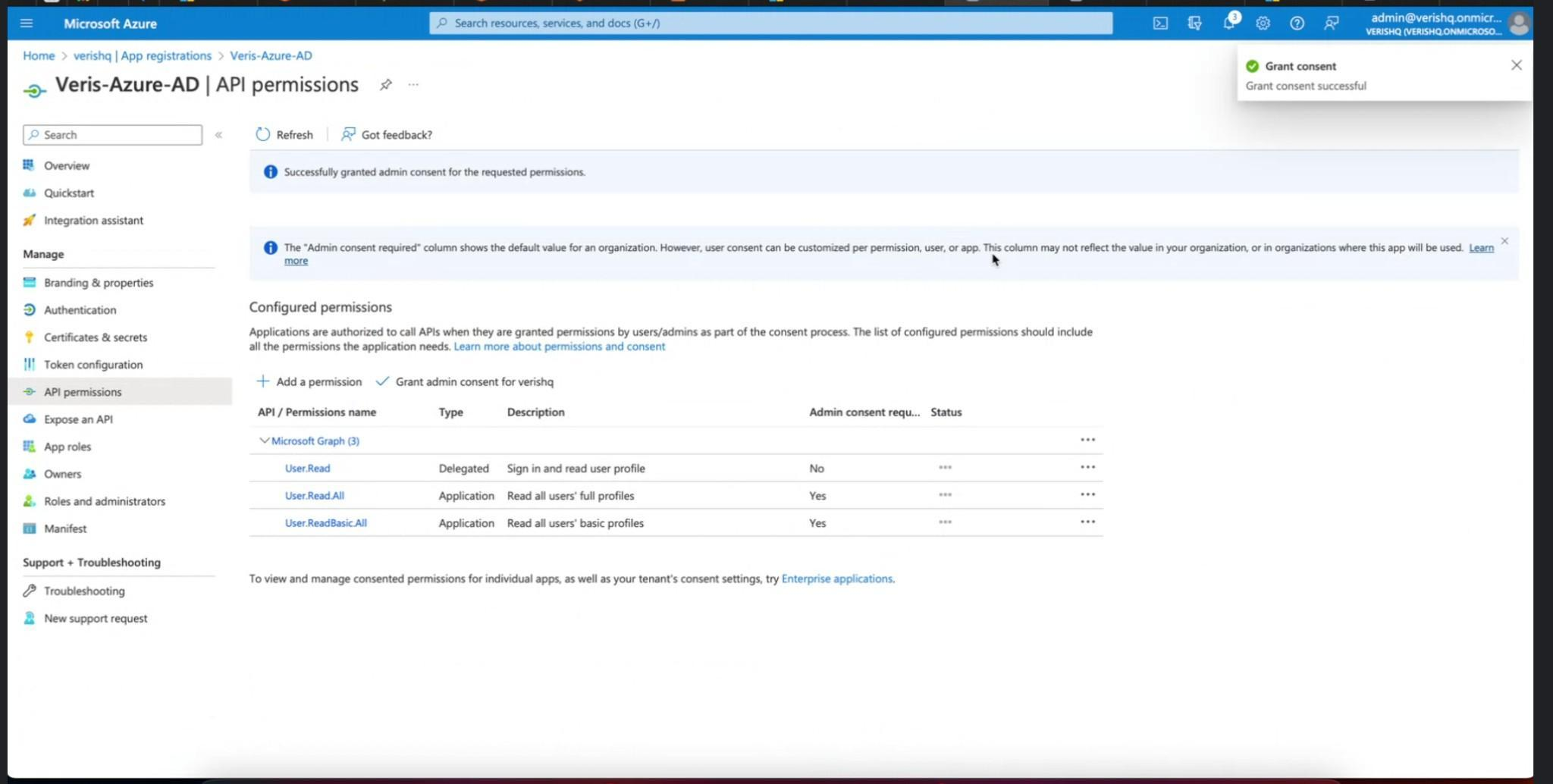Open more options for User.Read.All row
The image size is (1553, 784).
pos(1087,495)
